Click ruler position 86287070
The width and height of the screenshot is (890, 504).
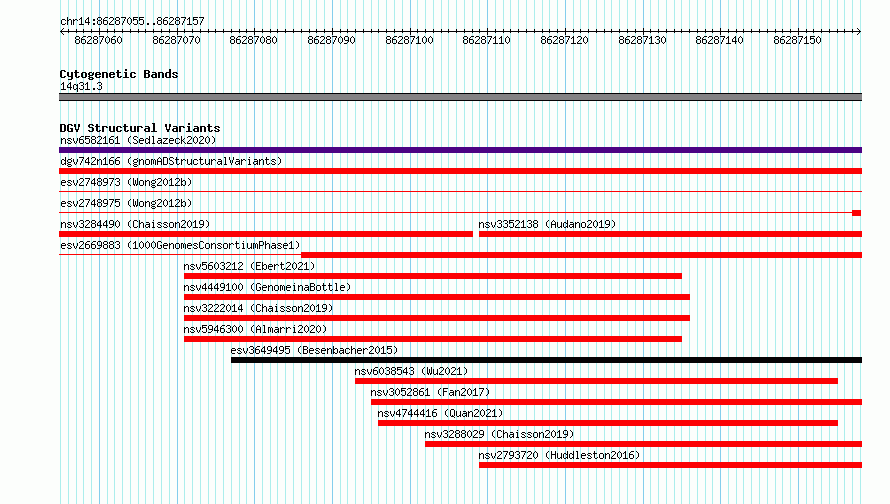[x=176, y=40]
